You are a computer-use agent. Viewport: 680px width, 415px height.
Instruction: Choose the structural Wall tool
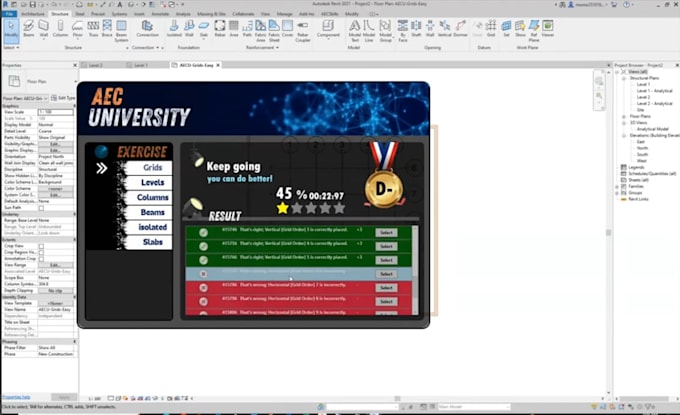click(44, 29)
